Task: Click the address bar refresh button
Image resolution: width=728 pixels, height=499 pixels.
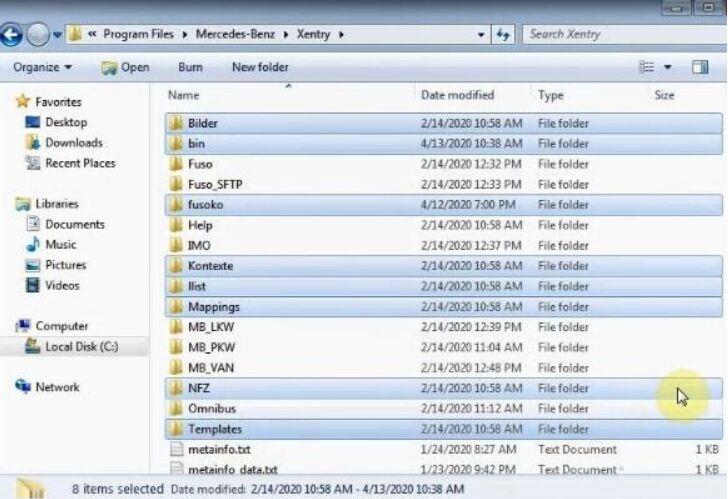Action: tap(503, 35)
